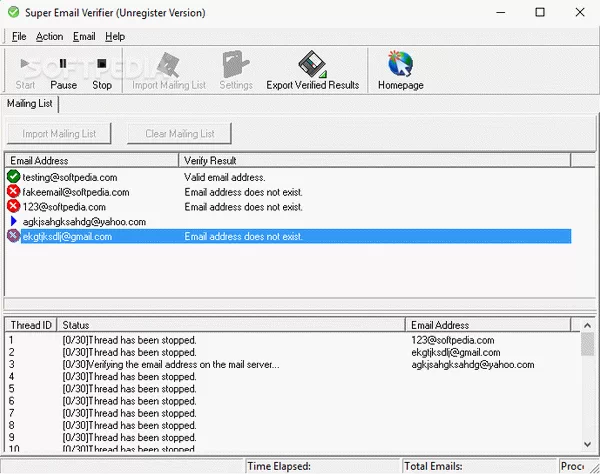This screenshot has height=474, width=600.
Task: Open Settings from the toolbar
Action: (x=236, y=70)
